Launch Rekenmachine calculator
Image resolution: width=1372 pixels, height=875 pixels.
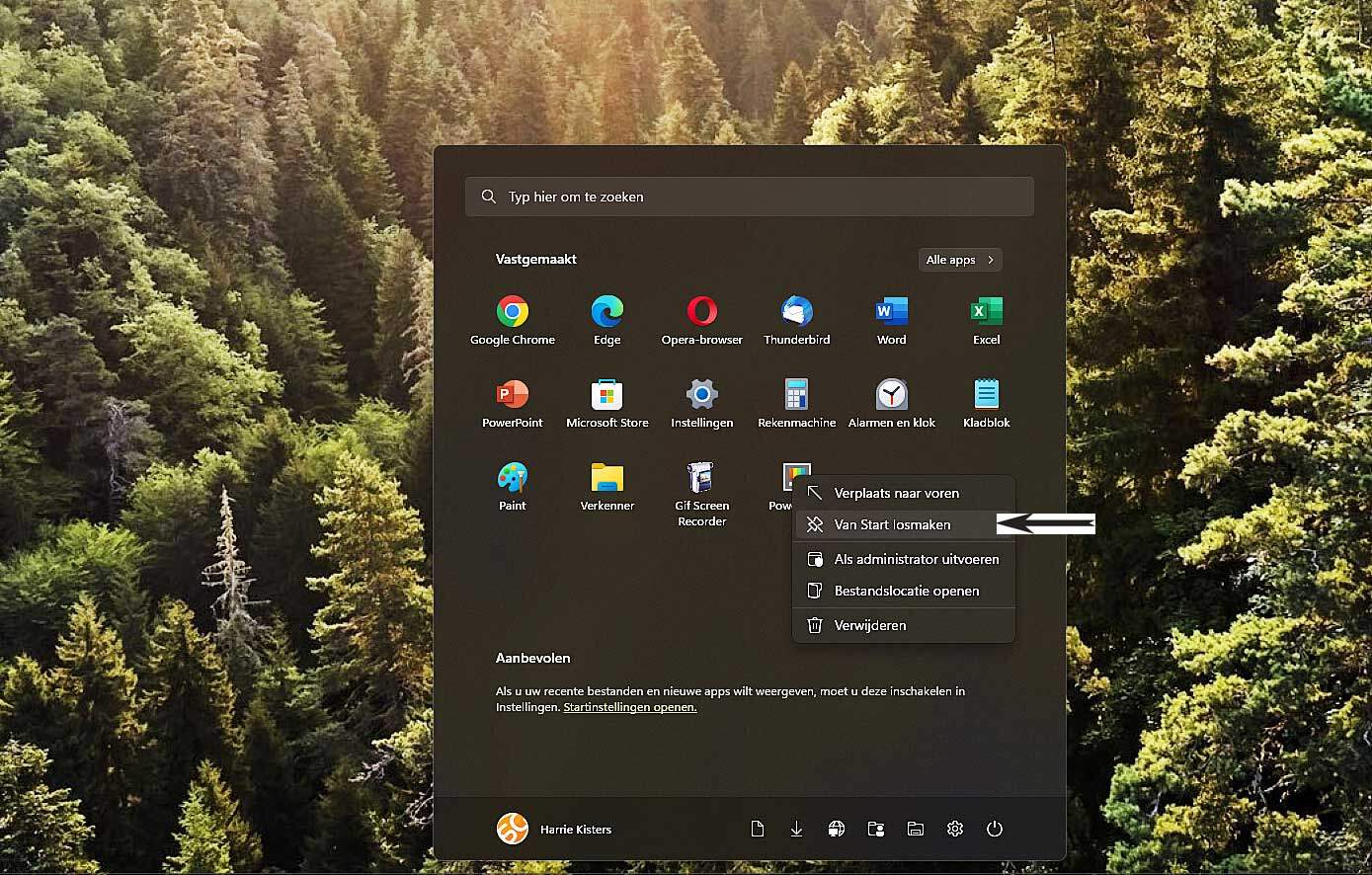pyautogui.click(x=796, y=404)
